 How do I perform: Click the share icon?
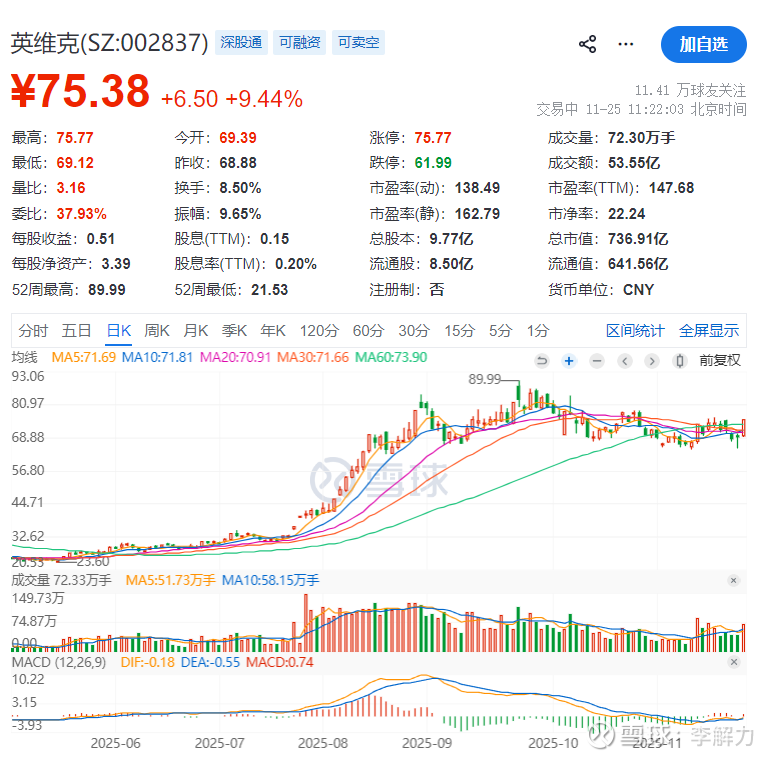coord(587,44)
